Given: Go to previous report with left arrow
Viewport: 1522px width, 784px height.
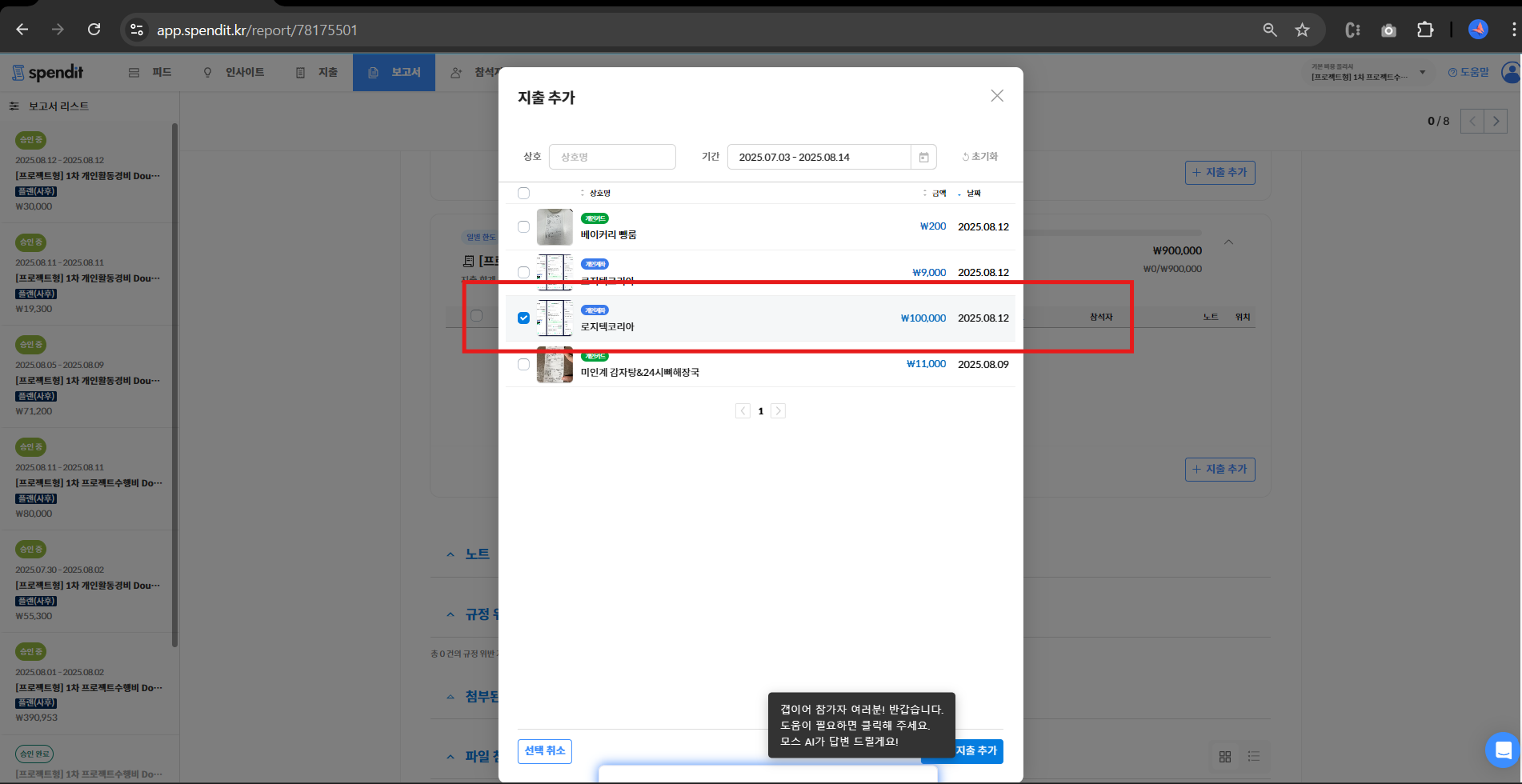Looking at the screenshot, I should [x=1472, y=121].
